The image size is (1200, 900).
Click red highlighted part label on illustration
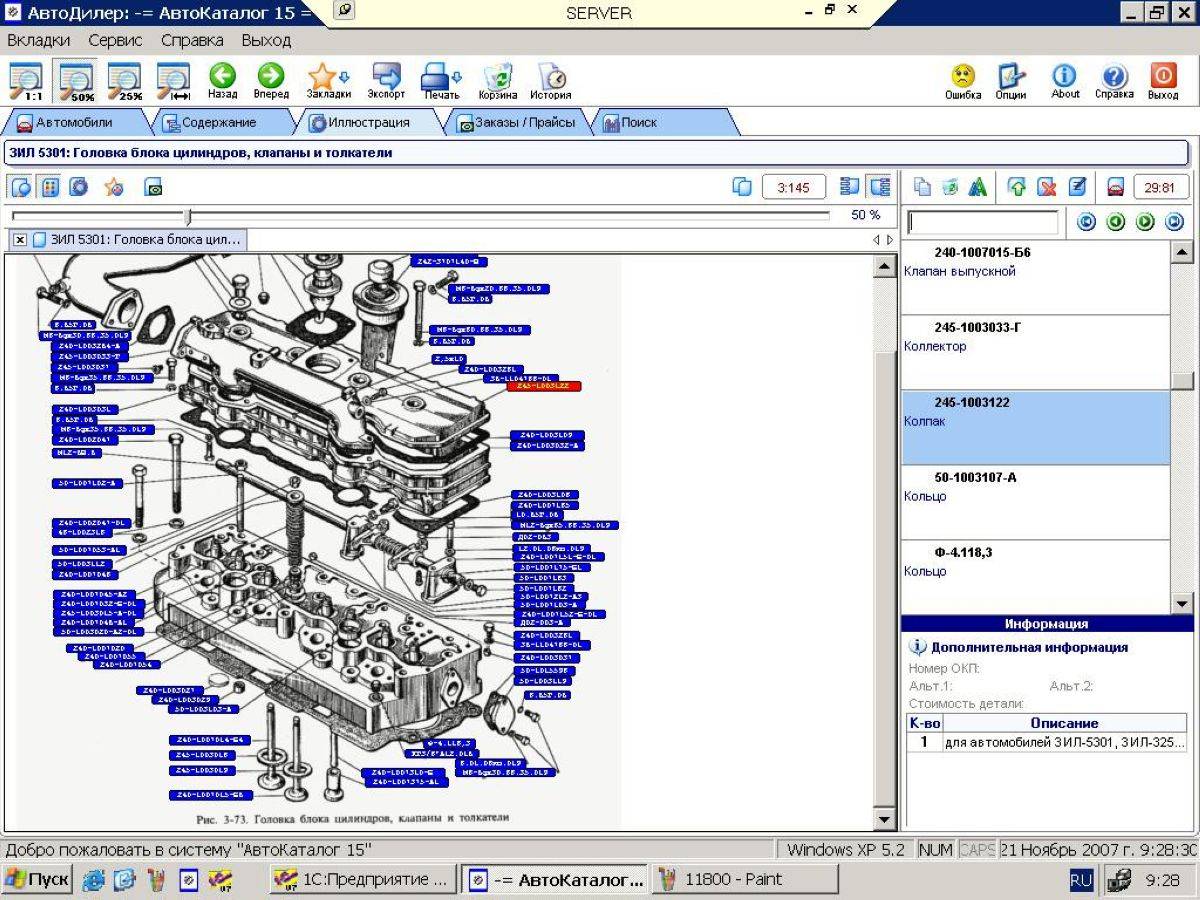[544, 386]
